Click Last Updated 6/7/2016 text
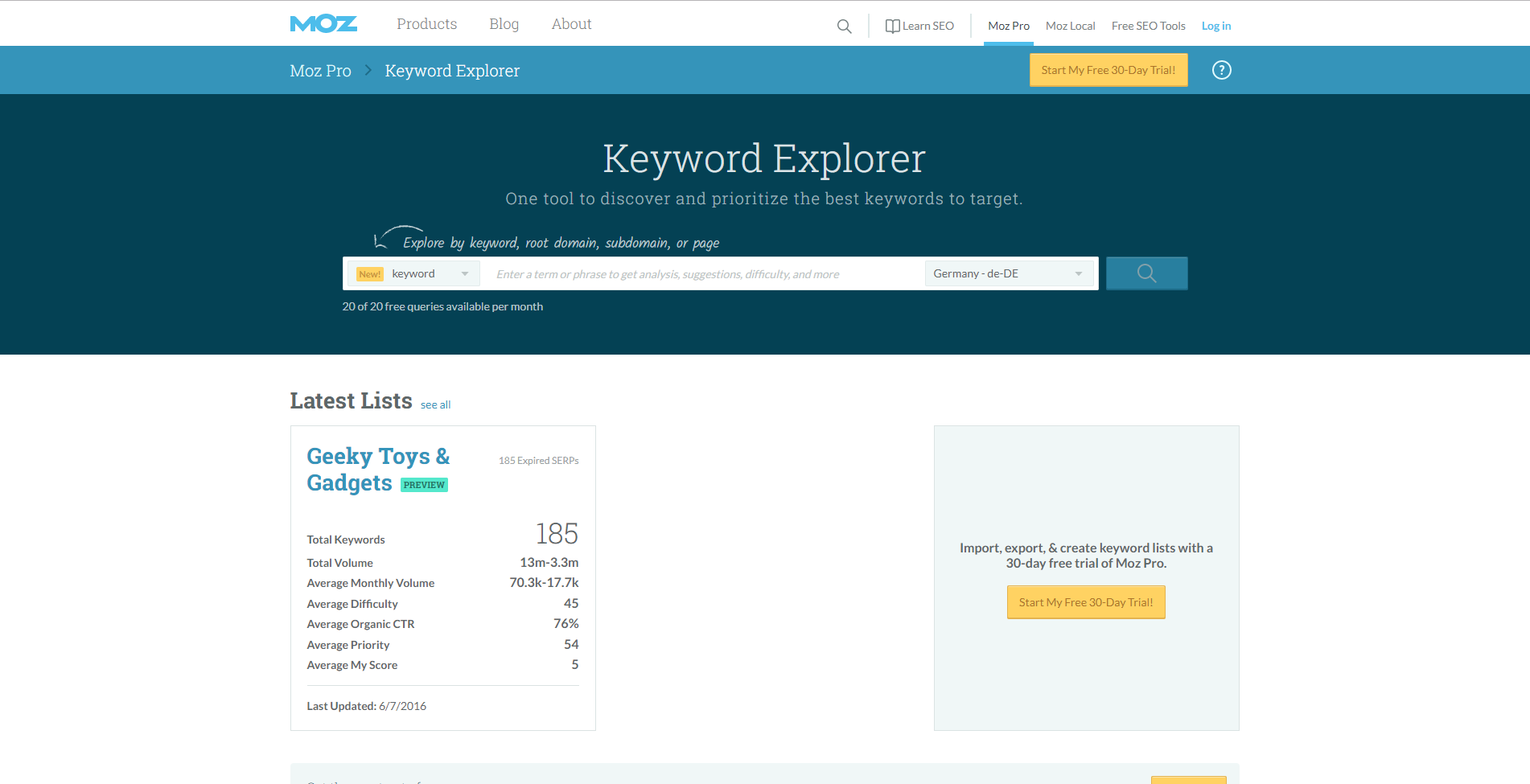 pyautogui.click(x=366, y=706)
